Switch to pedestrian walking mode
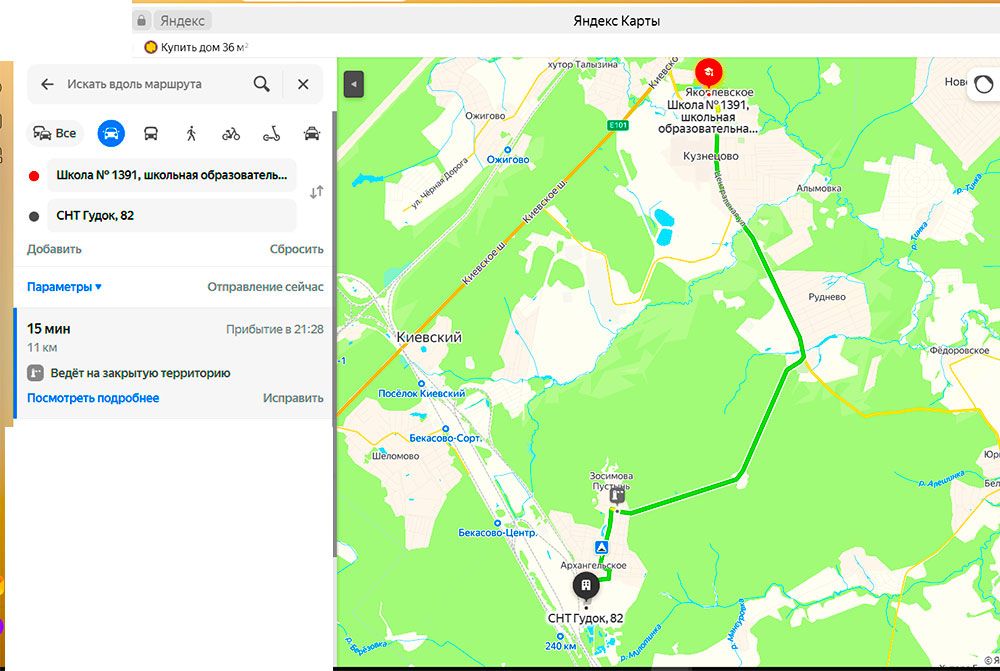Screen dimensions: 1000x671 pyautogui.click(x=191, y=133)
